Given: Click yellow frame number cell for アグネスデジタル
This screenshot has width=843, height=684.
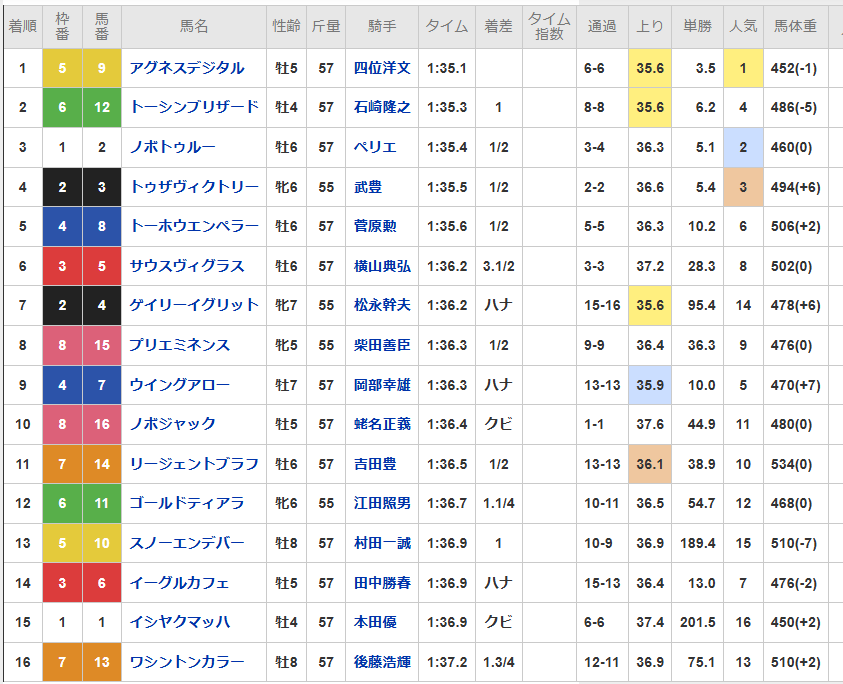Looking at the screenshot, I should [x=62, y=68].
